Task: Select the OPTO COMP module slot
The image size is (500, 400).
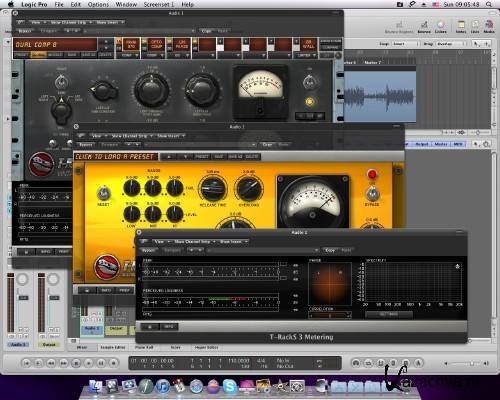Action: [x=156, y=44]
